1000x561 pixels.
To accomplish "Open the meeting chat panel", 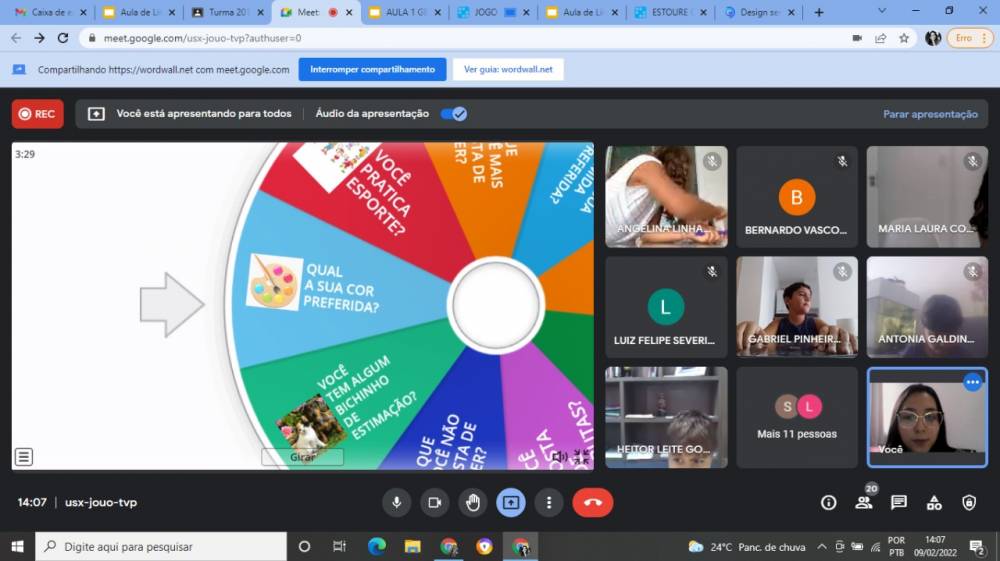I will click(898, 502).
